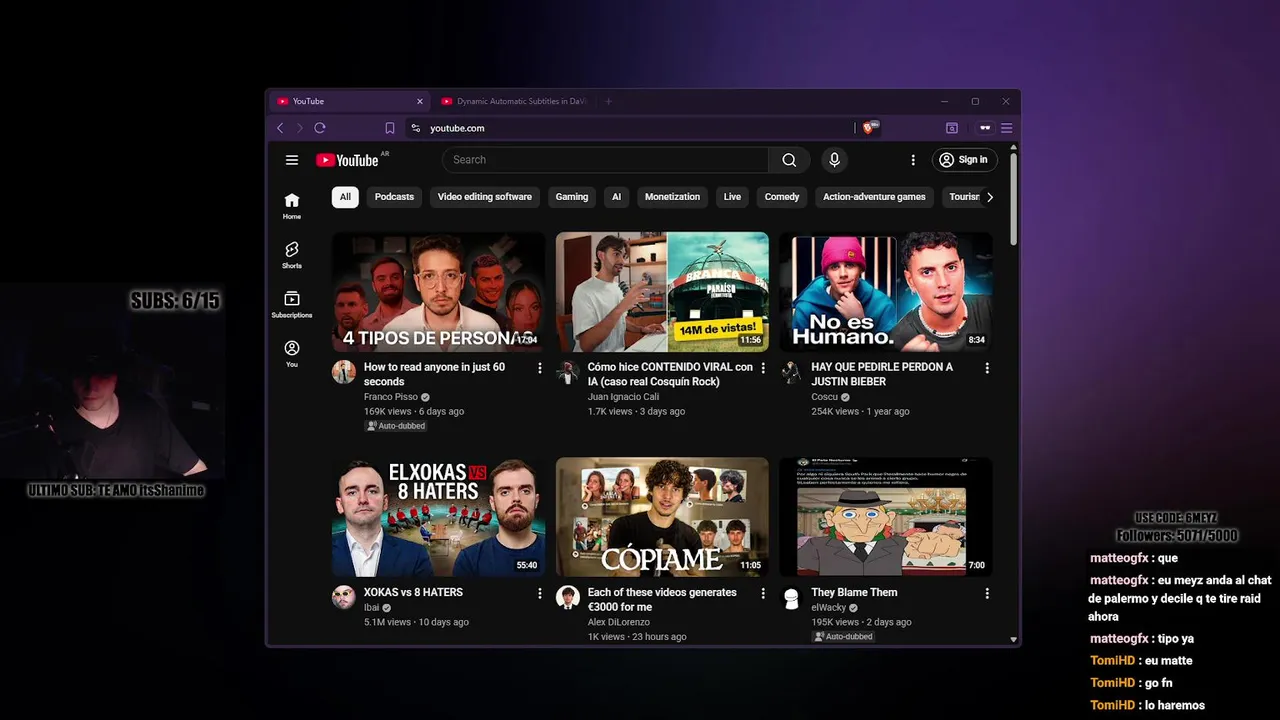Open the browser main menu
This screenshot has width=1280, height=720.
click(1007, 128)
